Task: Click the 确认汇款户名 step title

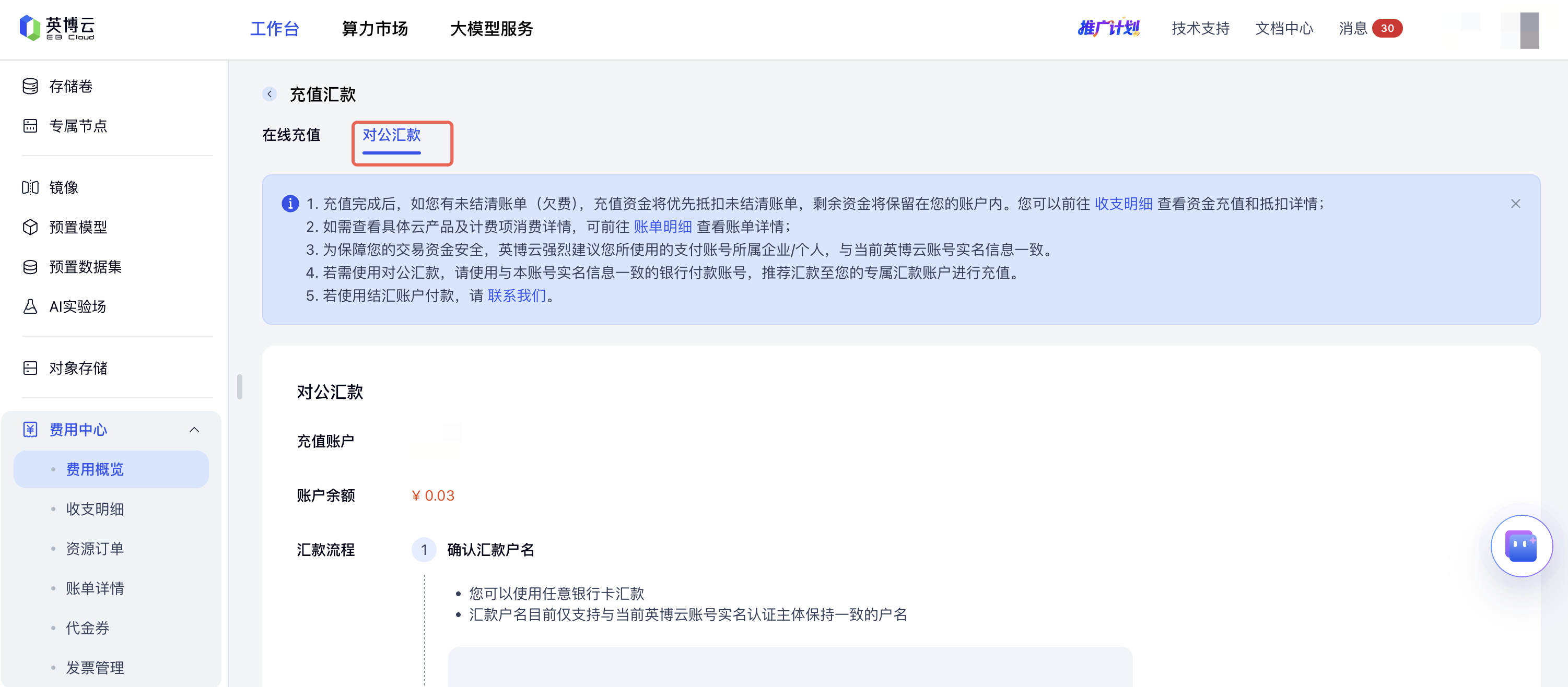Action: point(490,550)
